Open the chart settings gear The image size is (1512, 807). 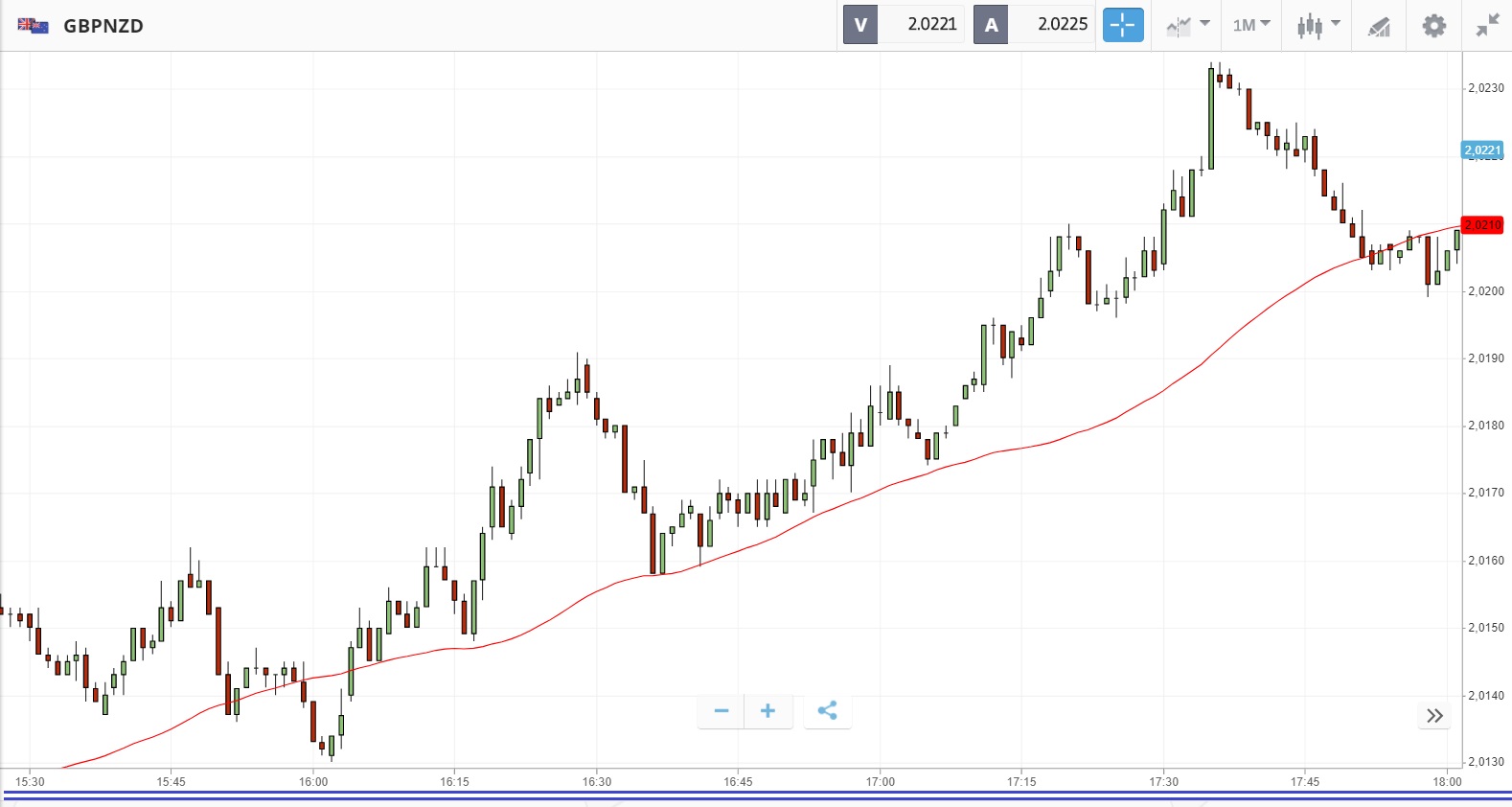click(x=1433, y=26)
